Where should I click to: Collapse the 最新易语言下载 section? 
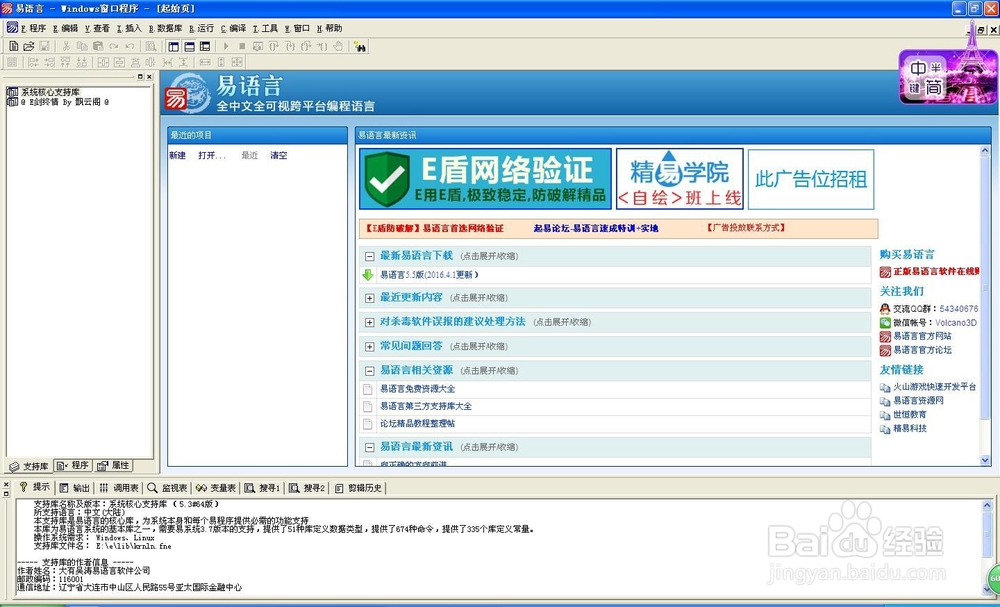tap(369, 256)
